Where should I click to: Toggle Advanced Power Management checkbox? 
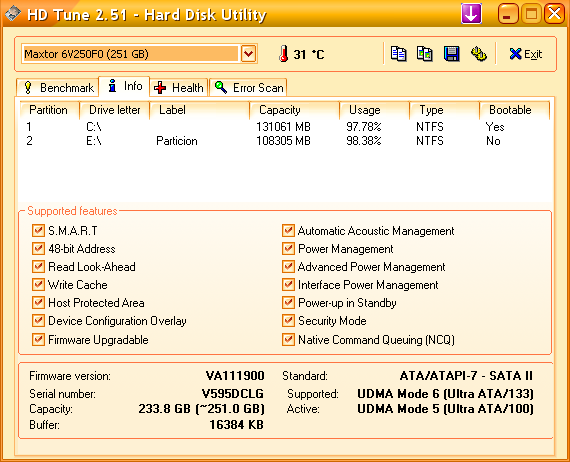[288, 267]
